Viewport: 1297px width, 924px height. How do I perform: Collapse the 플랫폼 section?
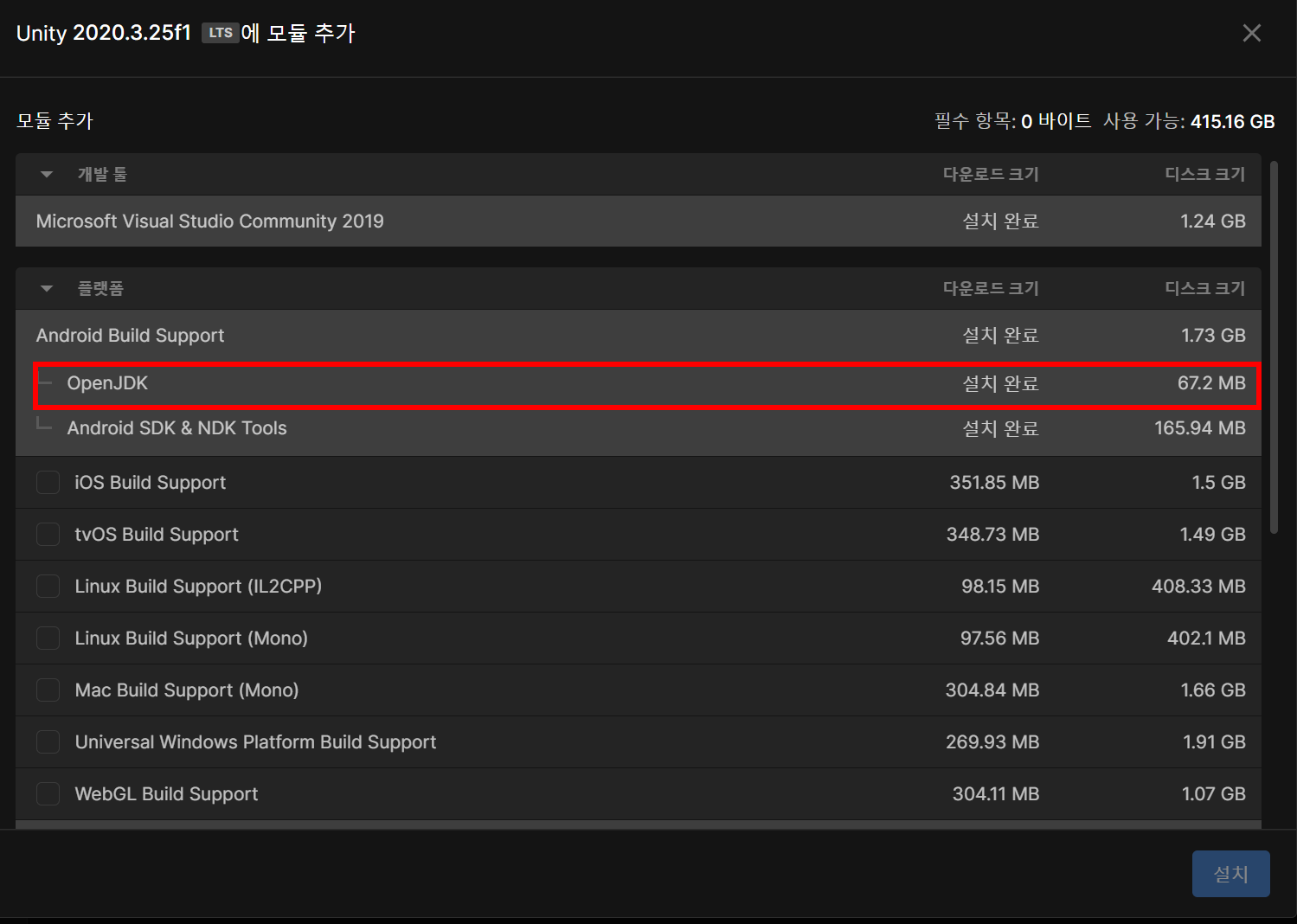tap(47, 288)
